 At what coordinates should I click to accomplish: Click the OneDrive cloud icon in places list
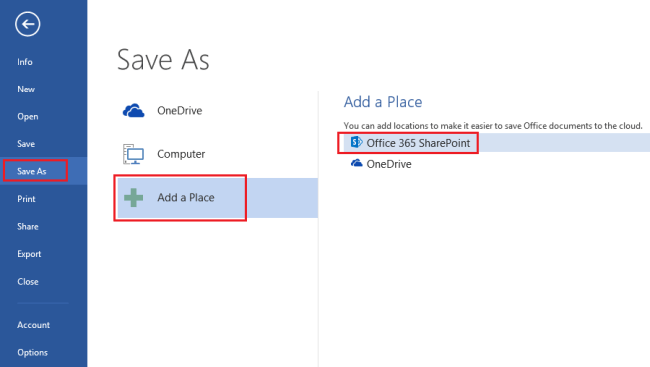[133, 111]
